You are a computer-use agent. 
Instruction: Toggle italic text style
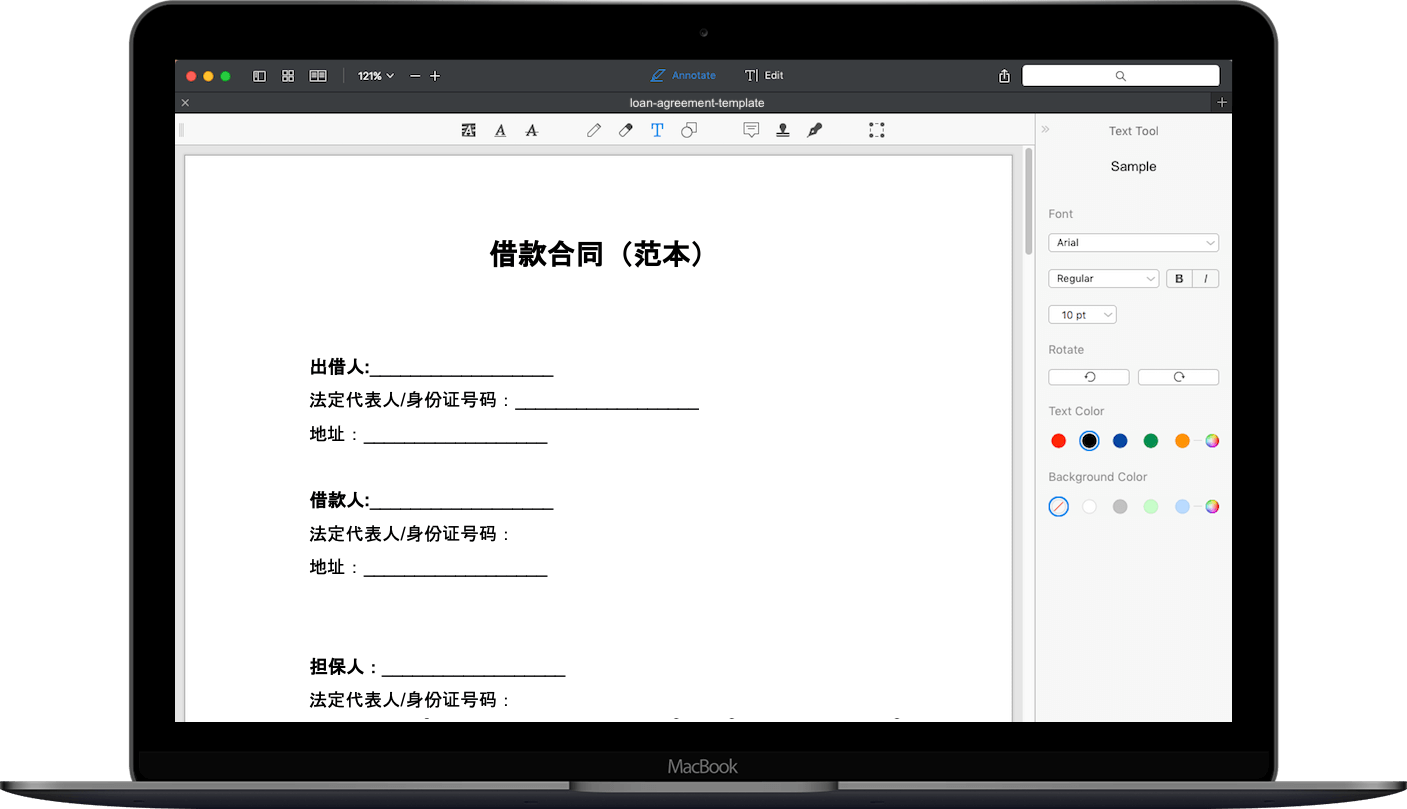pyautogui.click(x=1206, y=279)
